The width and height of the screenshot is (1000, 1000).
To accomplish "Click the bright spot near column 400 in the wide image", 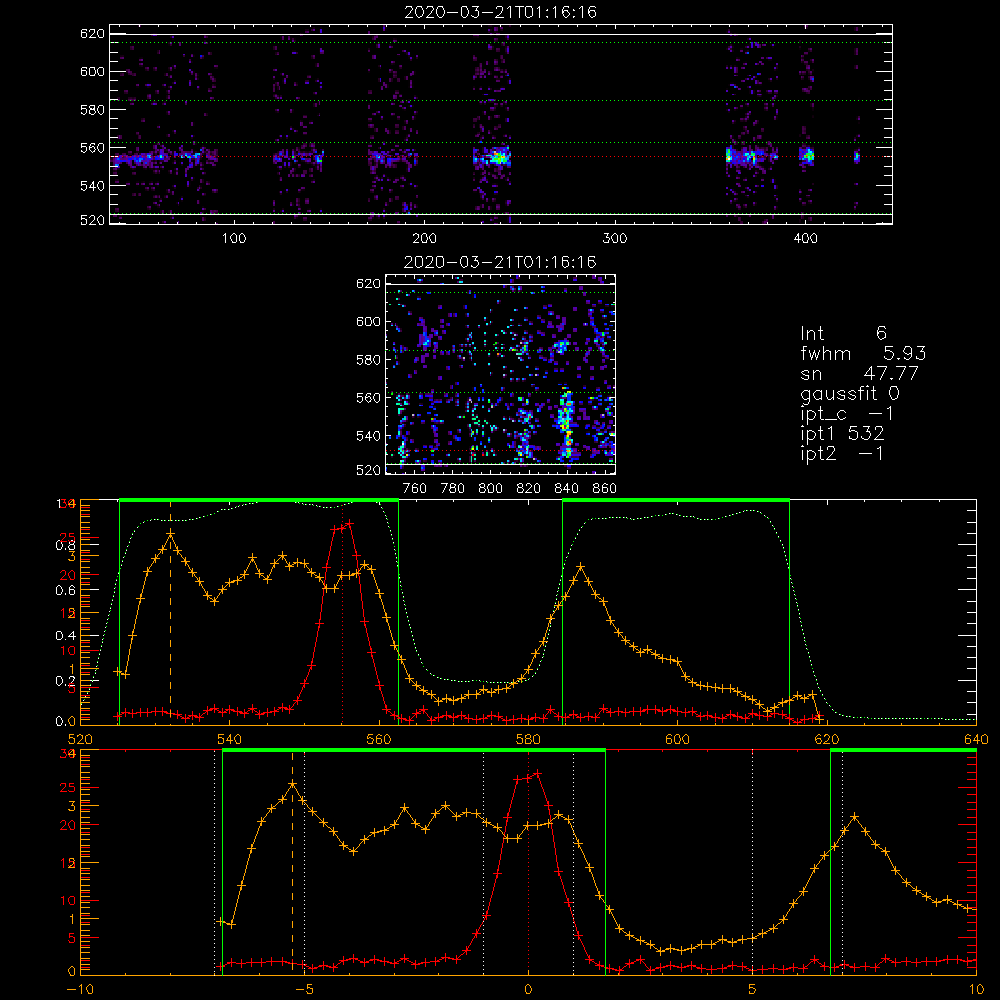I will pyautogui.click(x=808, y=156).
